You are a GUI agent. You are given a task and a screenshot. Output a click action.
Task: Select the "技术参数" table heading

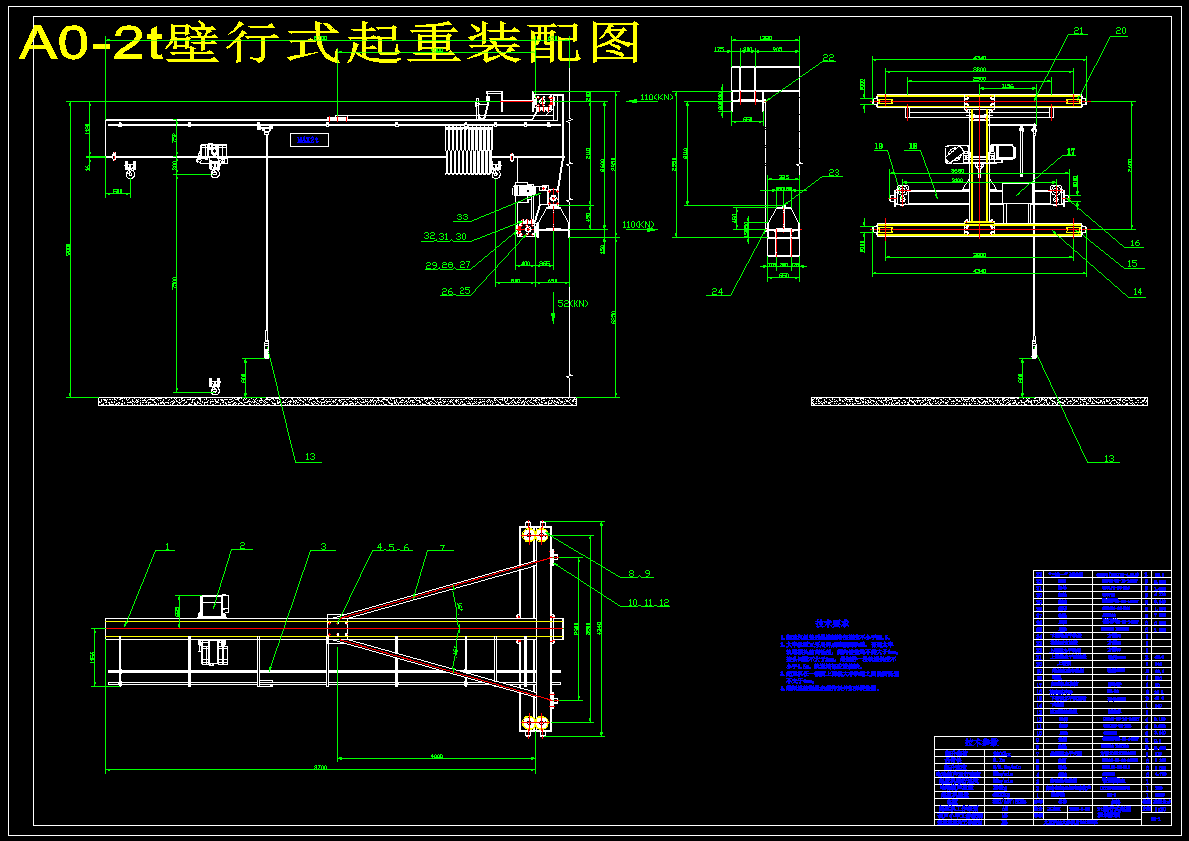983,742
